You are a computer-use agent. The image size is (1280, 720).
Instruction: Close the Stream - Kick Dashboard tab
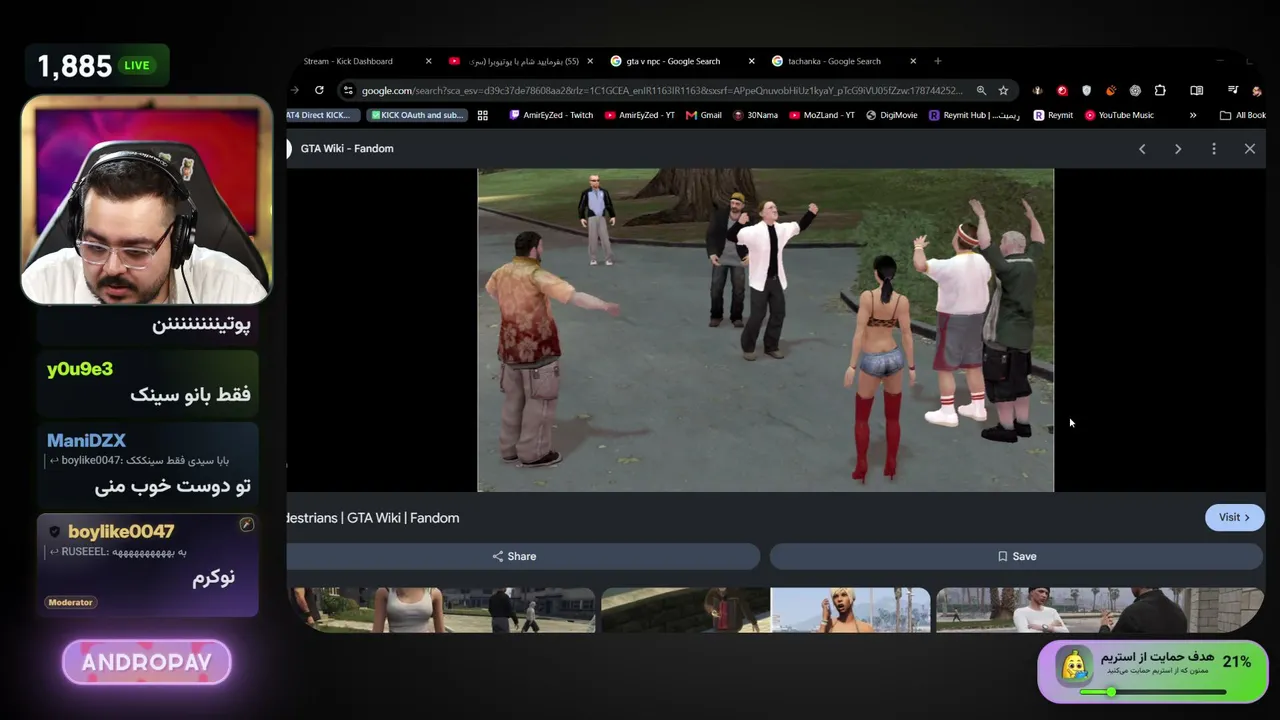(x=428, y=61)
